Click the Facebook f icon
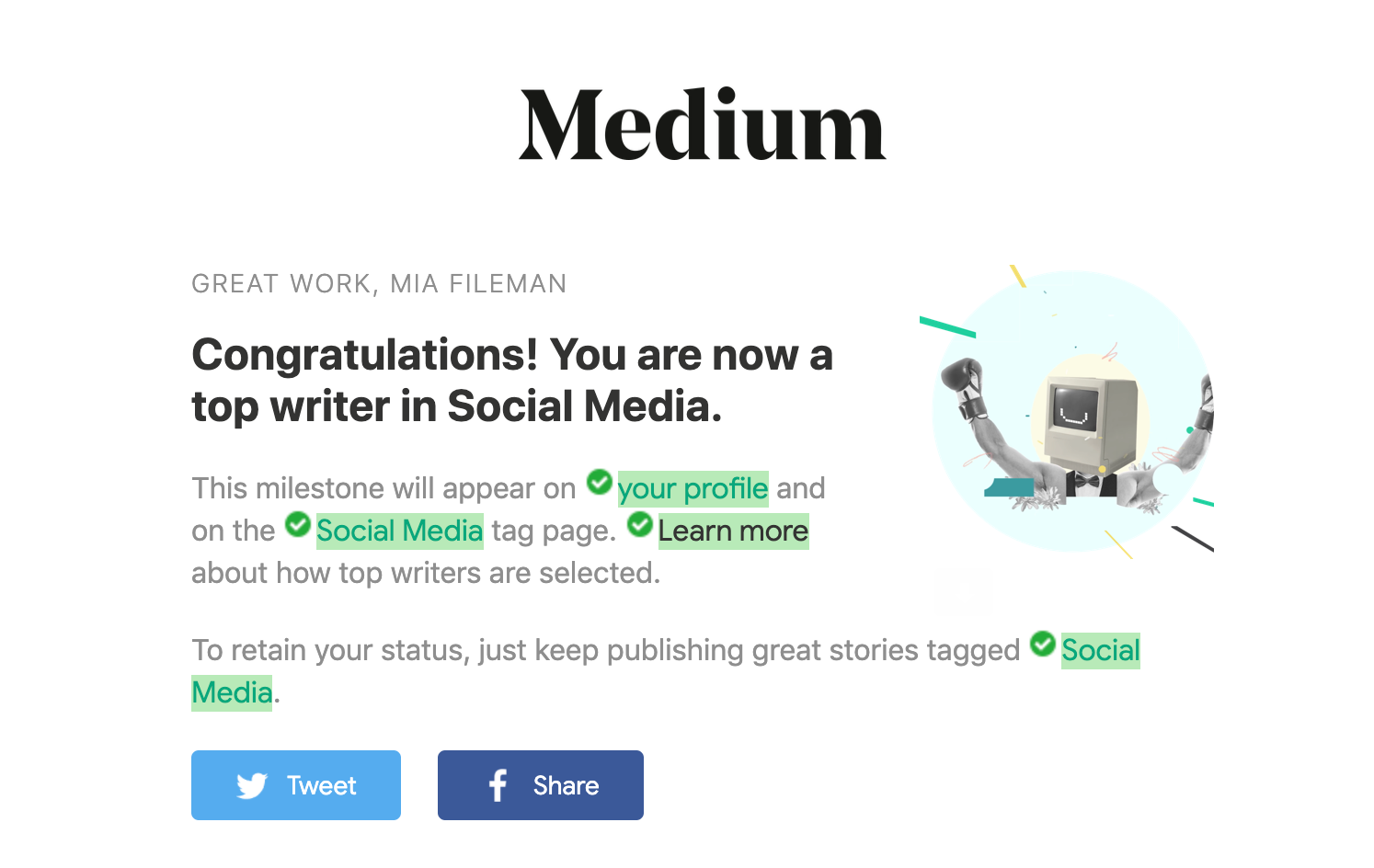The height and width of the screenshot is (868, 1374). [498, 785]
